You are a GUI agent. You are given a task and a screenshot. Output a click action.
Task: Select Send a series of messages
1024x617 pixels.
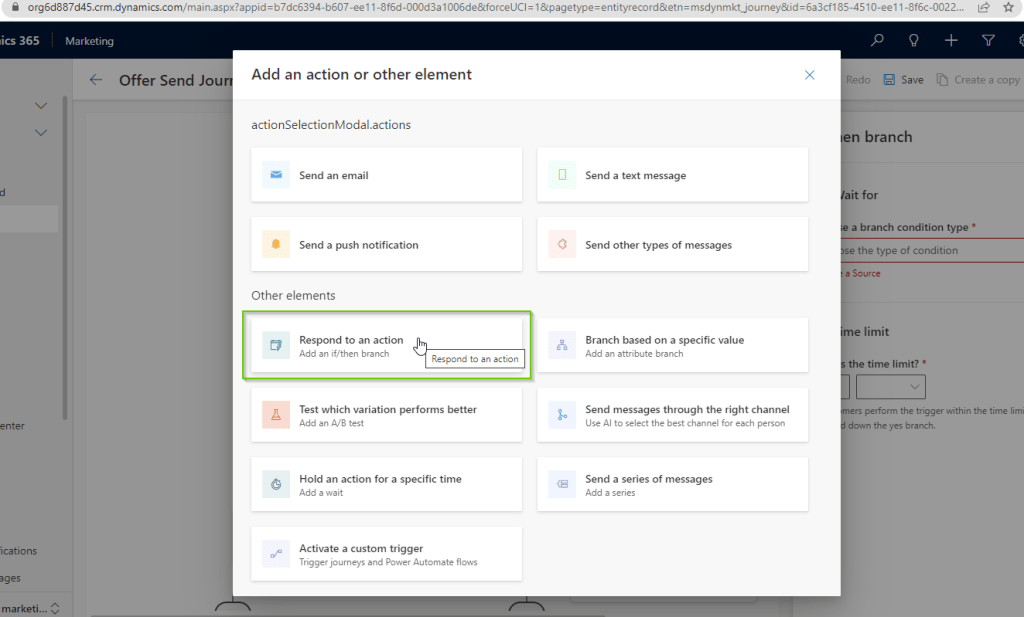(x=672, y=485)
